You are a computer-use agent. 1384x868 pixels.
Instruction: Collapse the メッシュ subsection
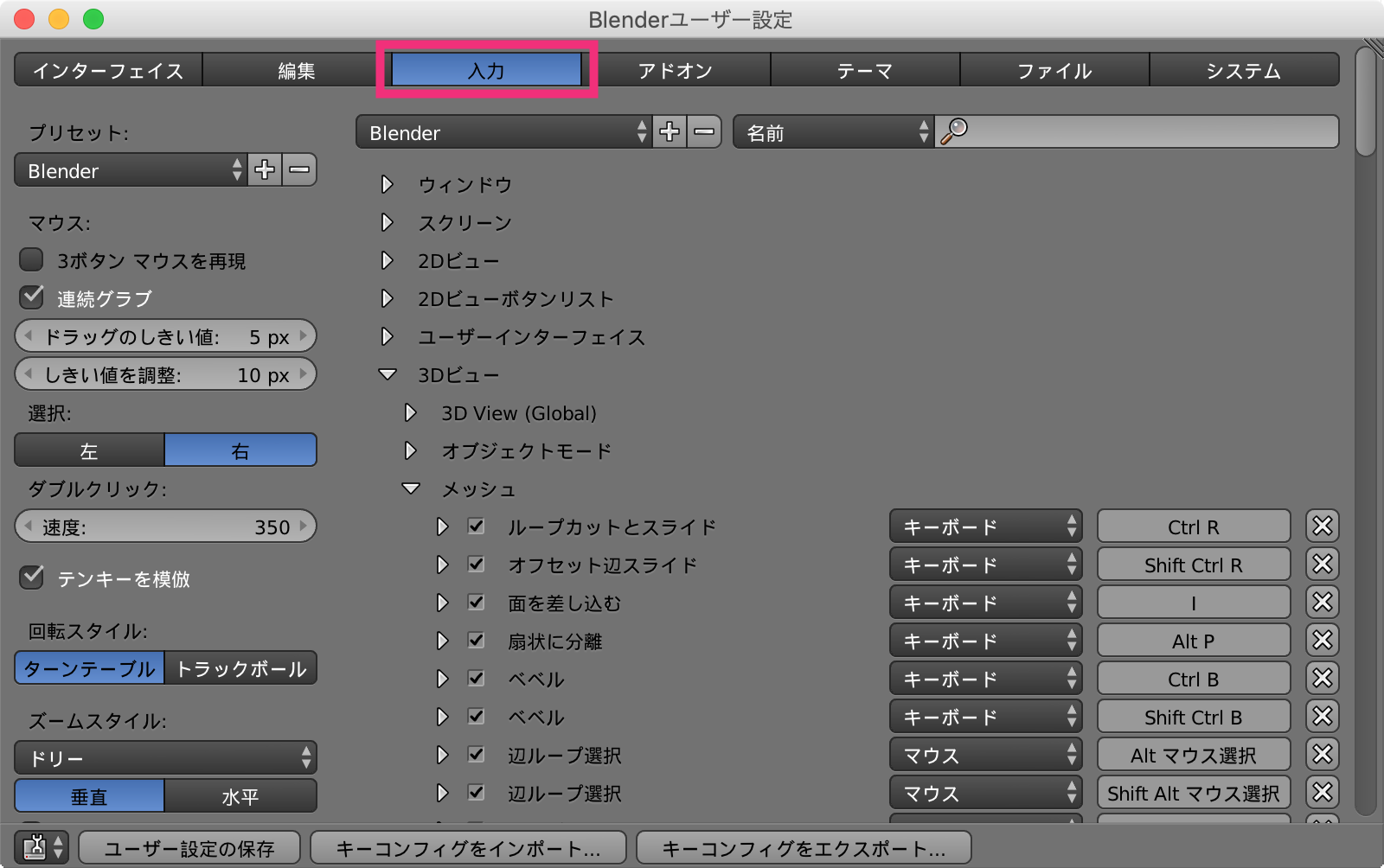point(411,488)
